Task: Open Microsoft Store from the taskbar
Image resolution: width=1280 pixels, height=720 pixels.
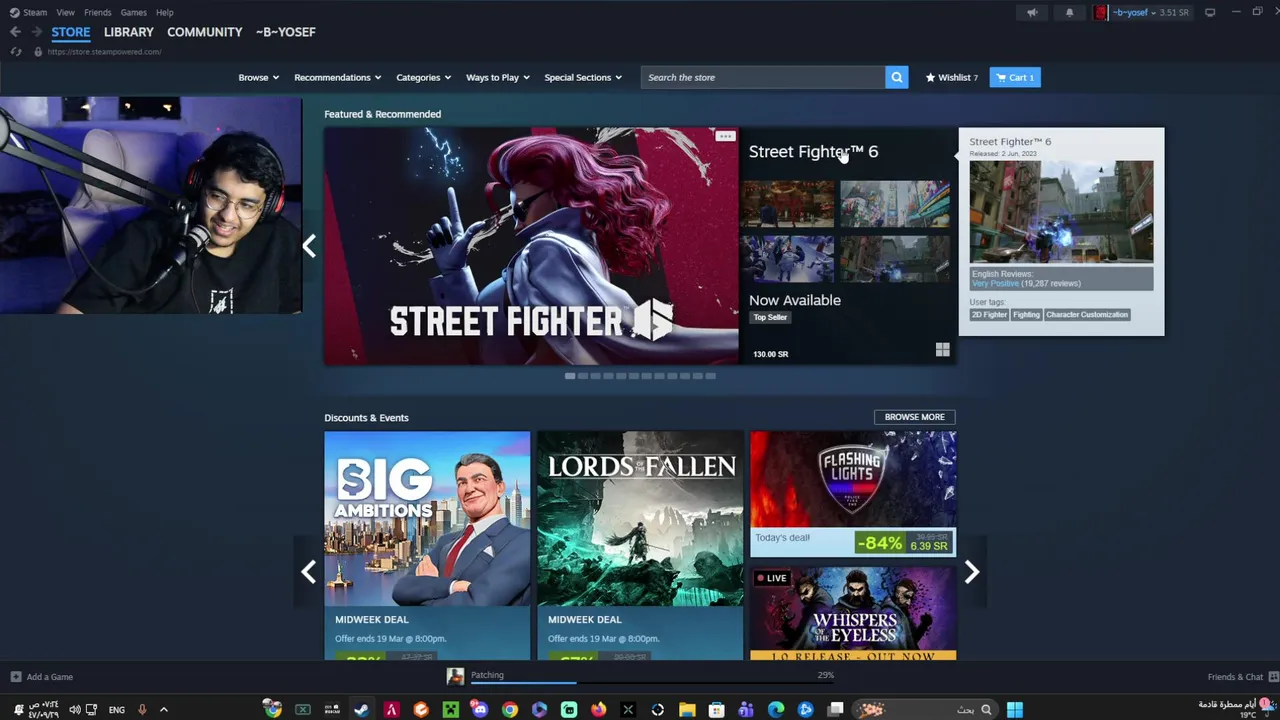Action: tap(717, 710)
